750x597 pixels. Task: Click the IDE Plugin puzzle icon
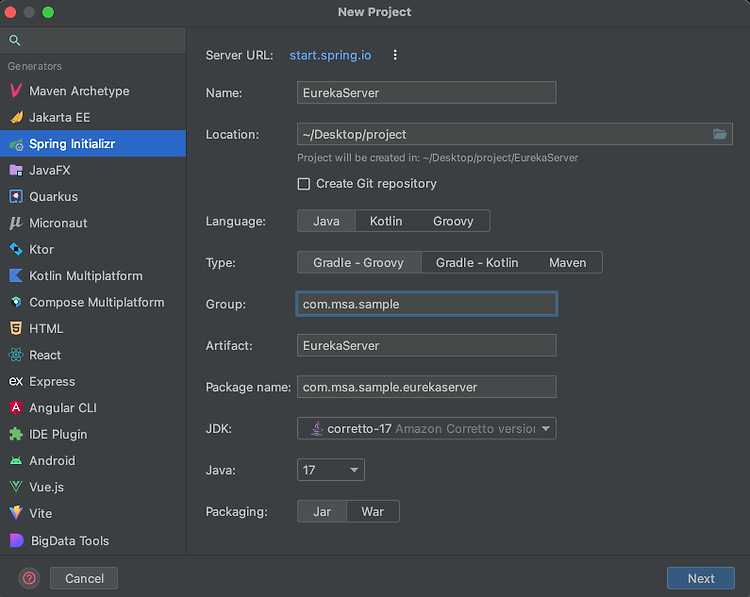click(x=16, y=434)
